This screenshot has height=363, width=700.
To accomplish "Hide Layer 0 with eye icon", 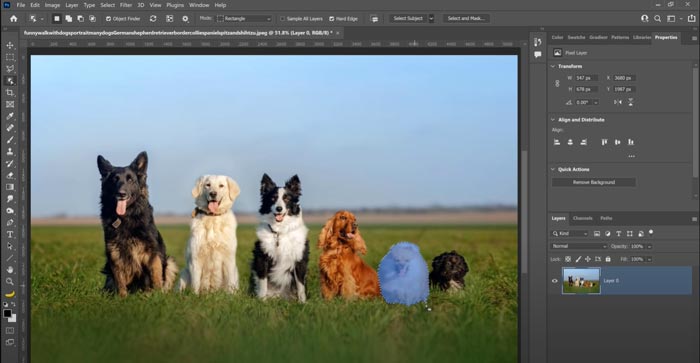I will tap(554, 281).
